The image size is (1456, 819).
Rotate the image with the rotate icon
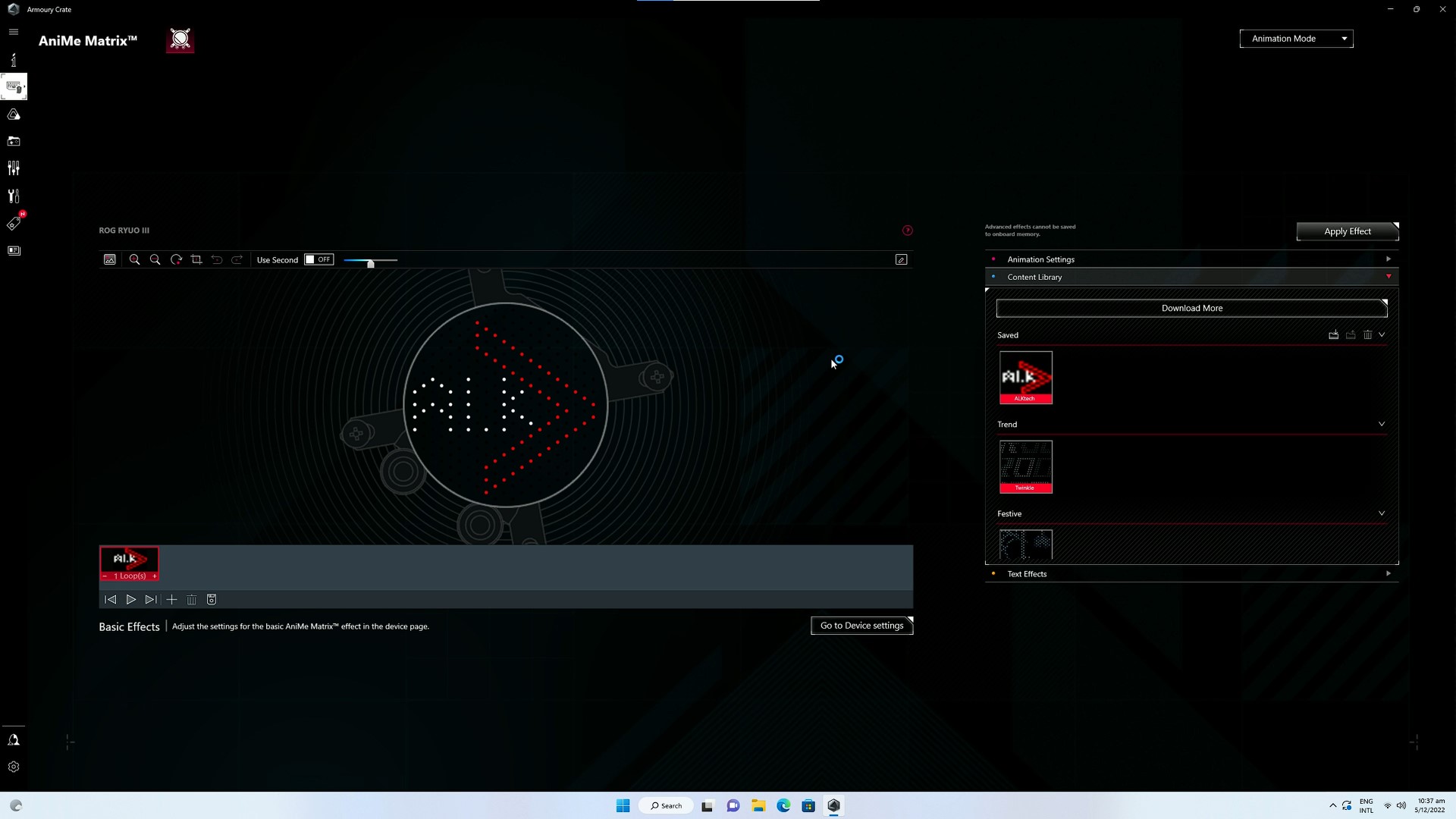[176, 259]
